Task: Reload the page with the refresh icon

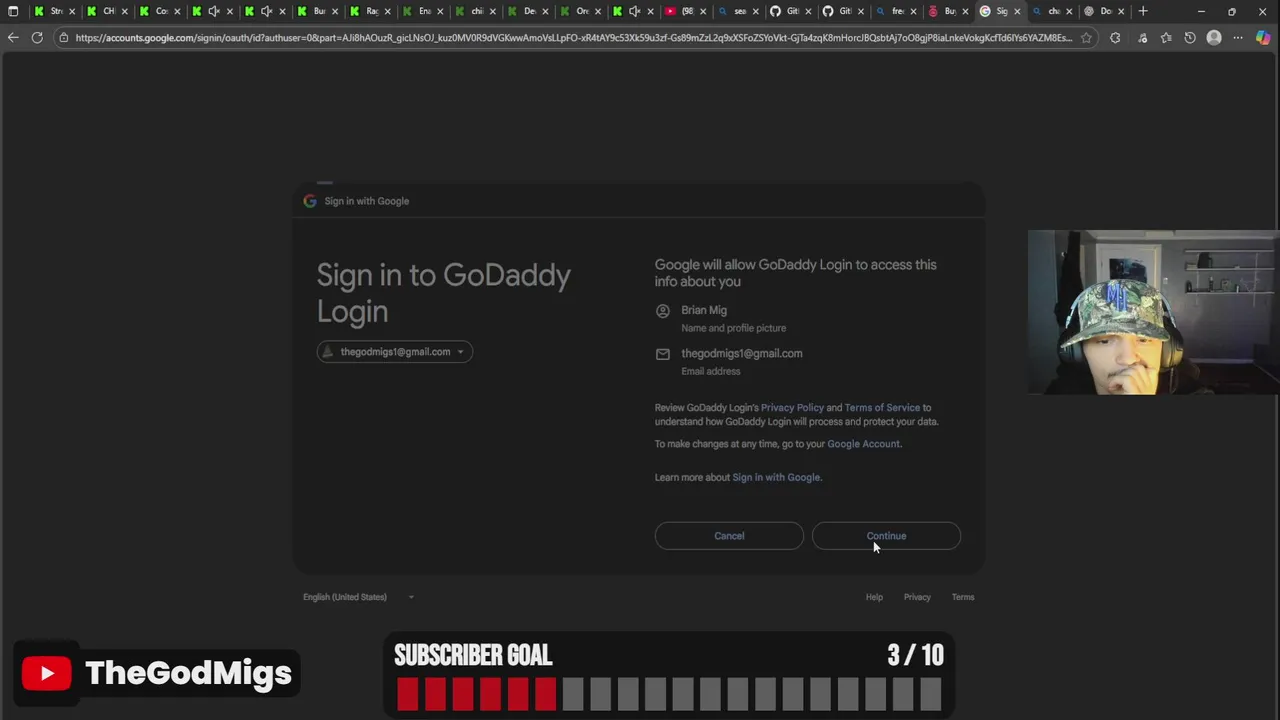Action: [37, 38]
